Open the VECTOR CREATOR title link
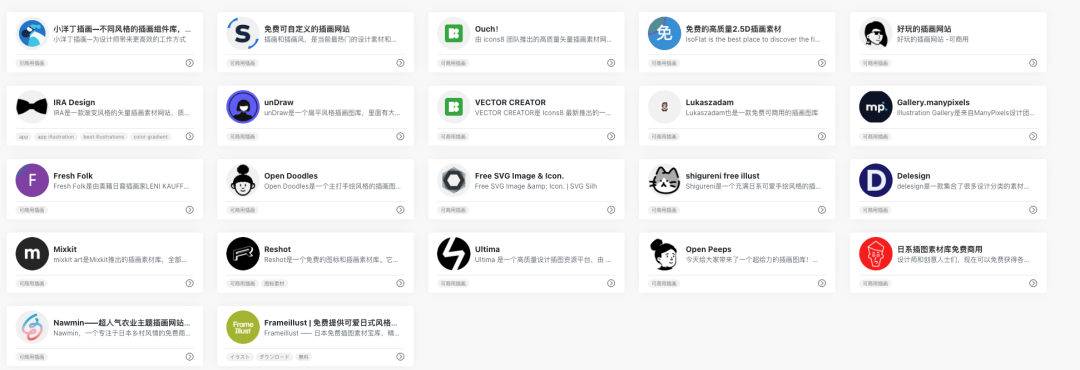The image size is (1080, 370). tap(510, 102)
